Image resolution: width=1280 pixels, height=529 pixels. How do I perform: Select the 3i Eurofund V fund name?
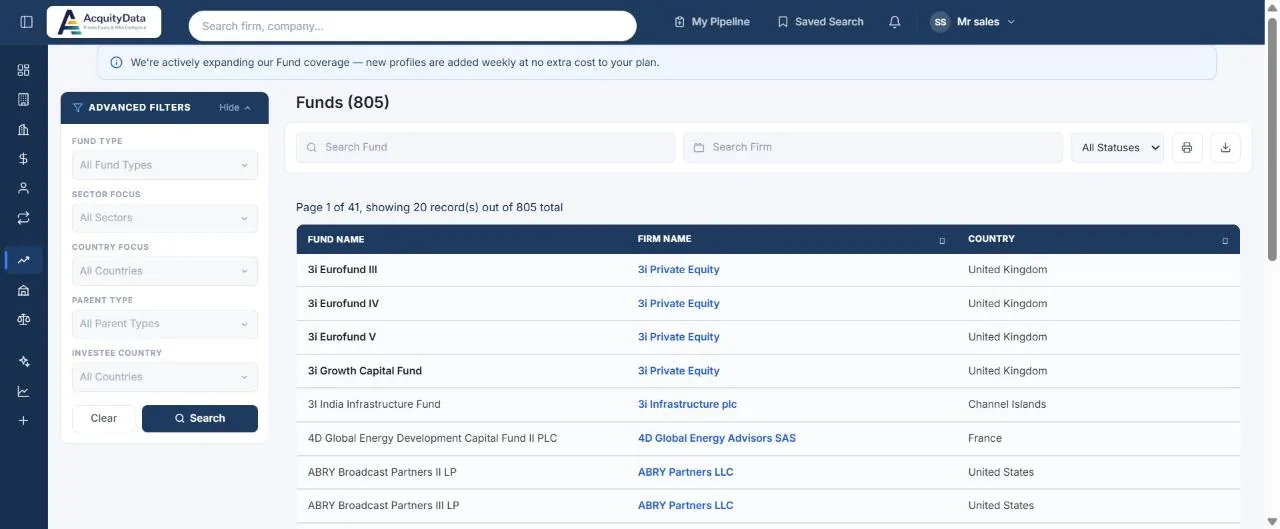tap(342, 337)
